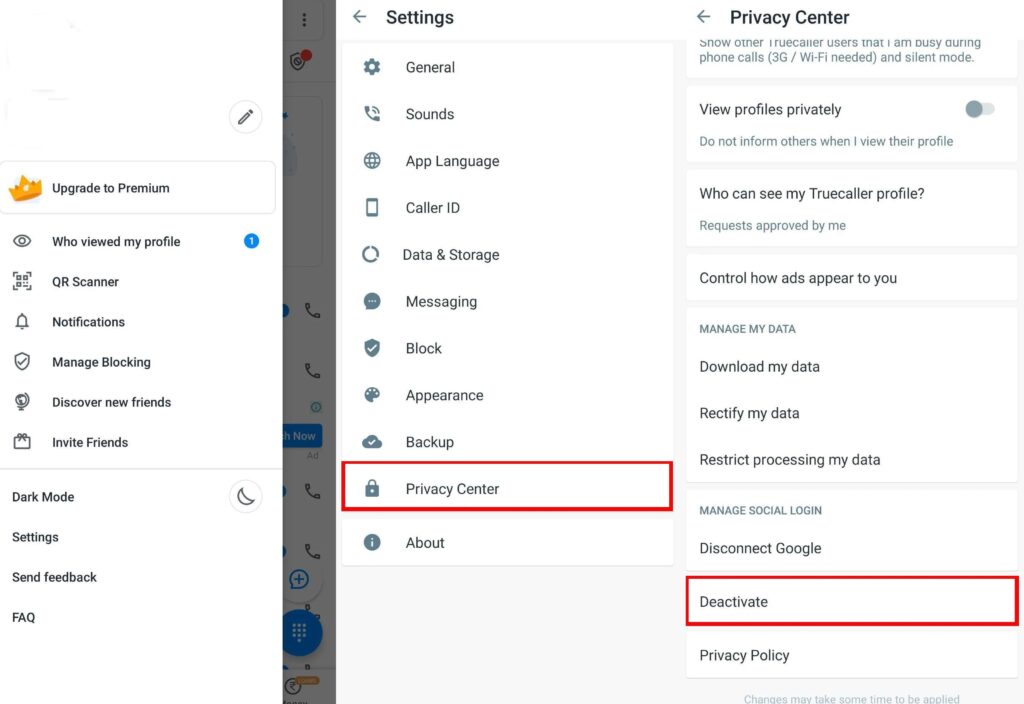This screenshot has width=1024, height=704.
Task: Tap the globe icon next to App Language
Action: [x=372, y=161]
